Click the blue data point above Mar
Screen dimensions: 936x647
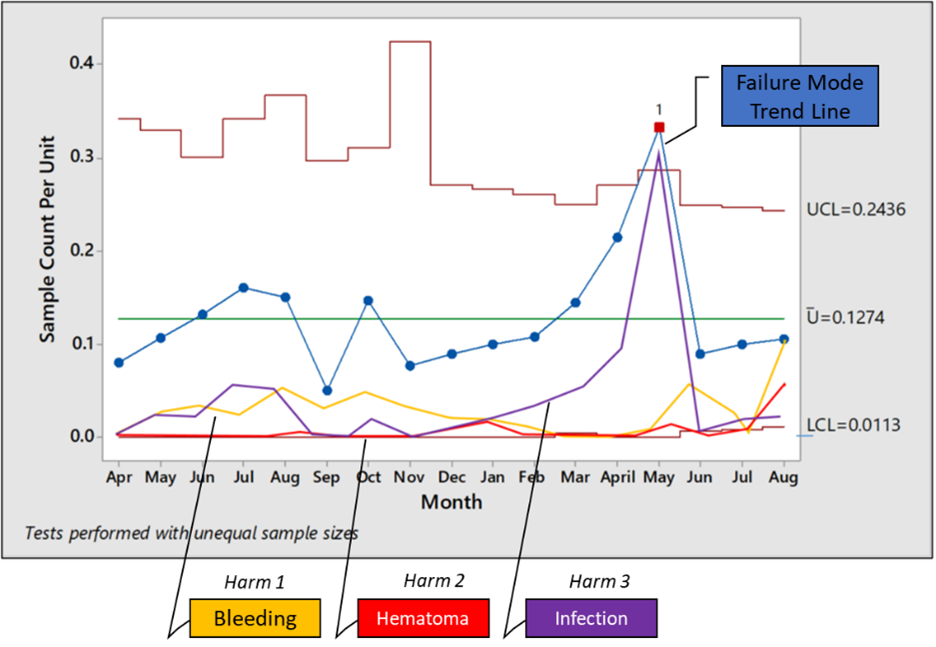coord(576,302)
